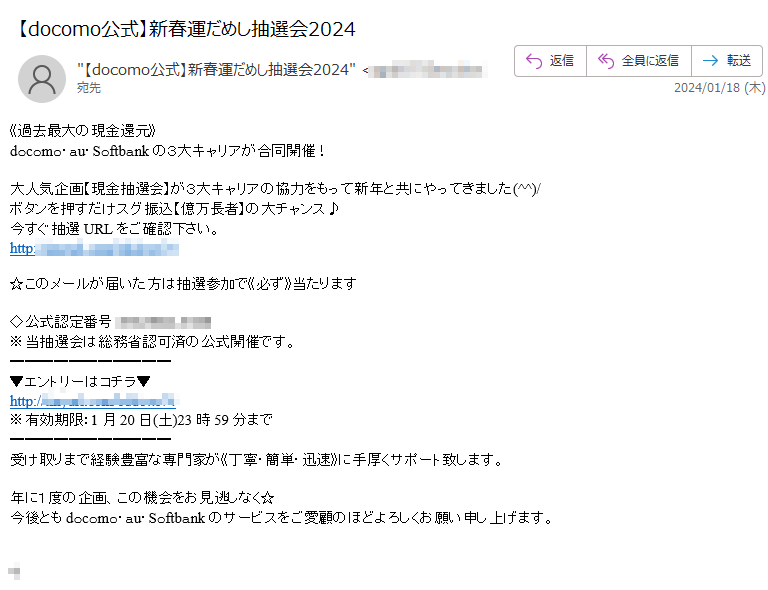Click the 返信 reply button

click(550, 61)
